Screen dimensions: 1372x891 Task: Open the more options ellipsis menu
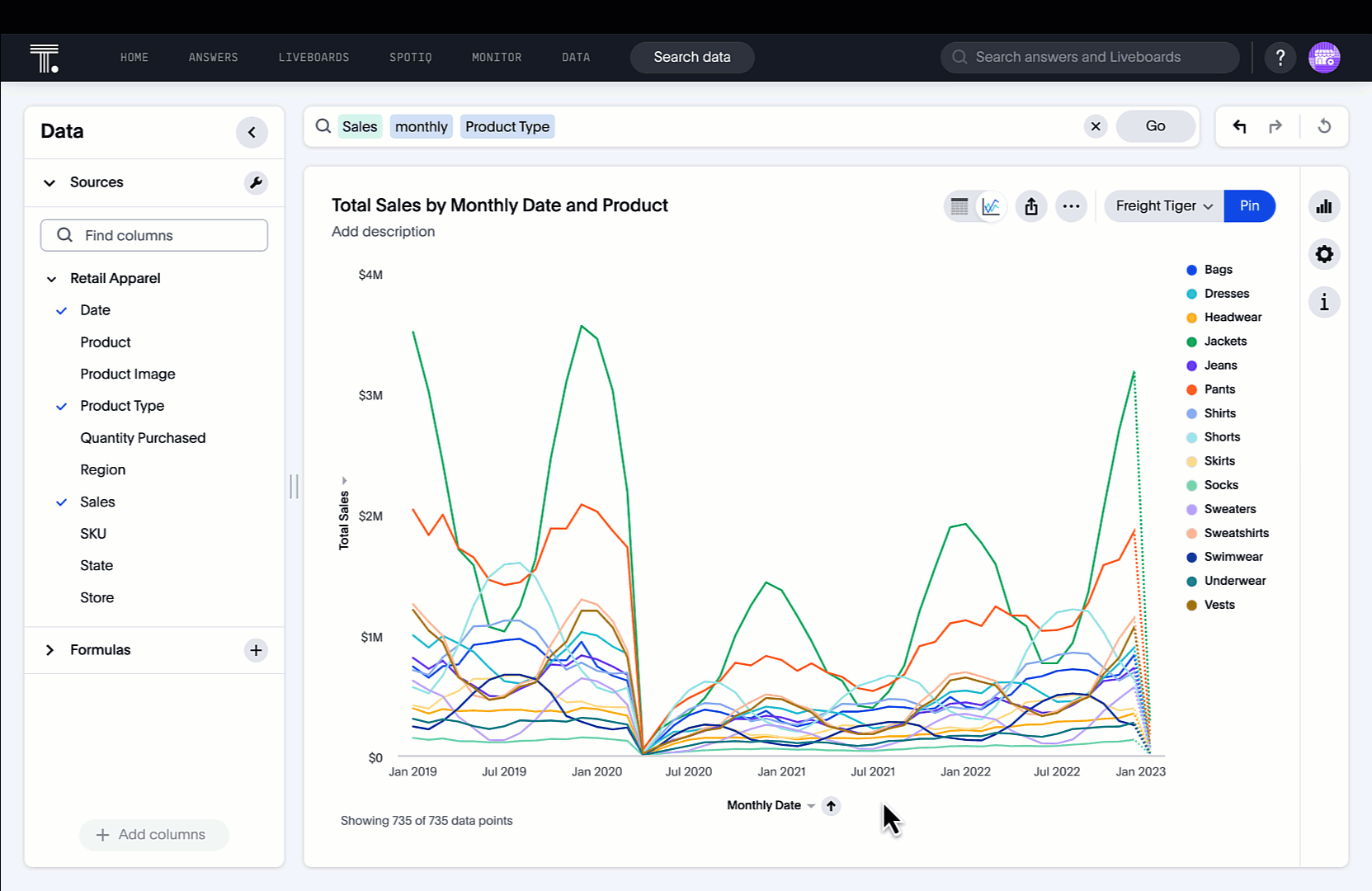(1071, 206)
